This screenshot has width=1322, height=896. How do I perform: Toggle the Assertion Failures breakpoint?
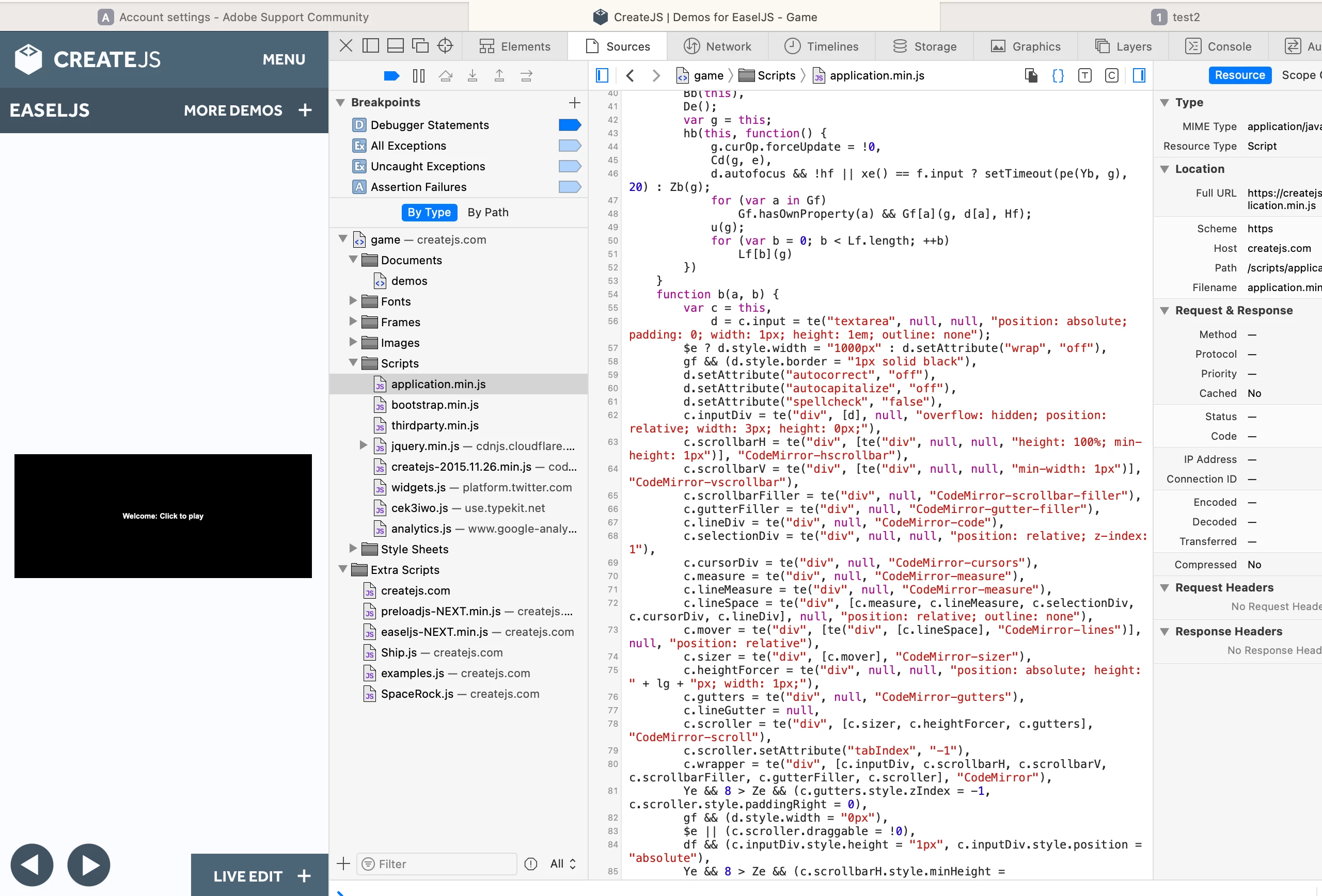pos(570,187)
